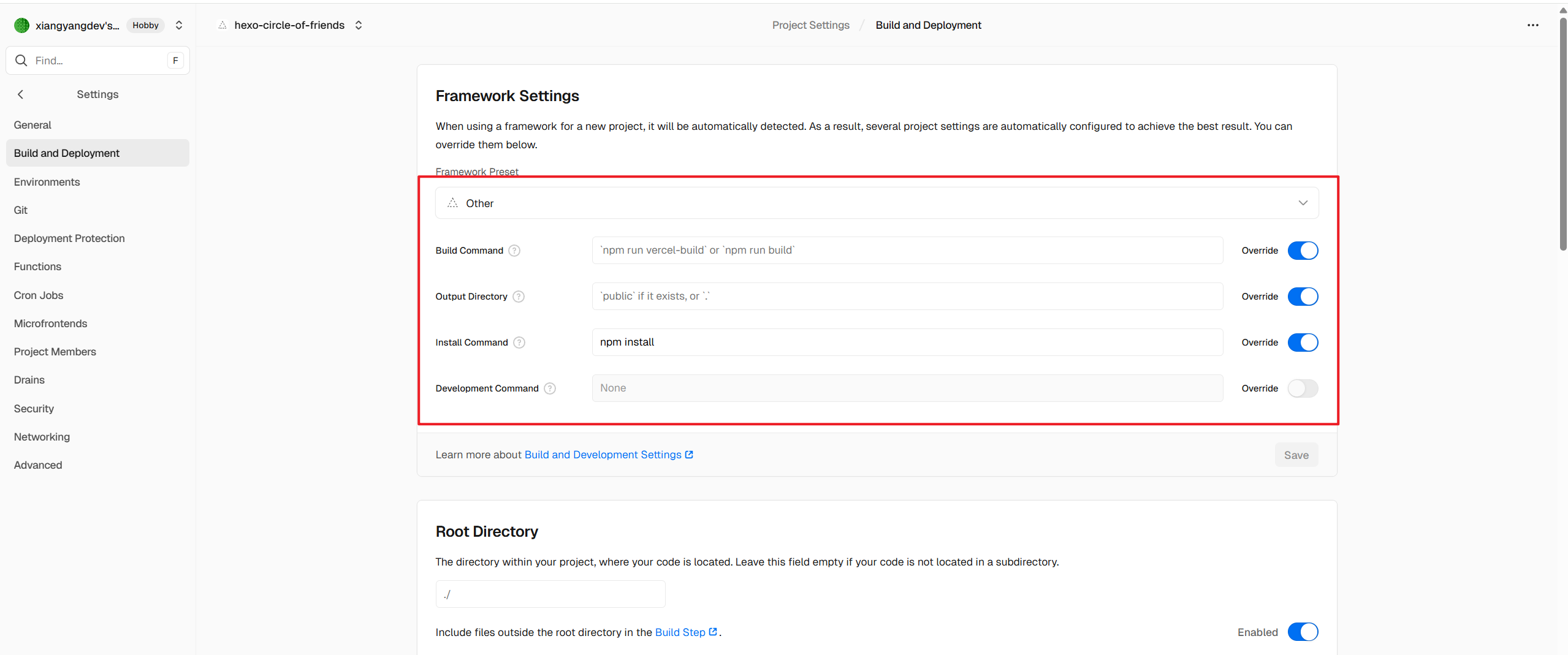Focus the Root Directory path input
This screenshot has width=1568, height=655.
click(x=550, y=594)
